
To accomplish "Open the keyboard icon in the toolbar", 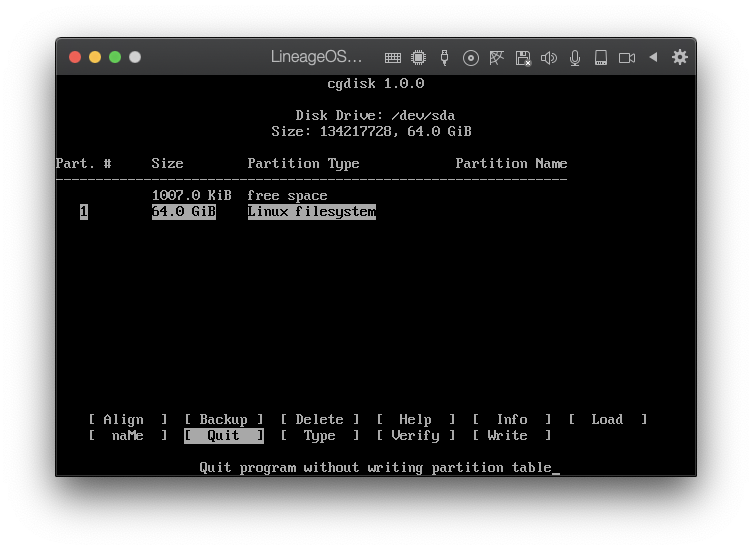I will point(393,58).
